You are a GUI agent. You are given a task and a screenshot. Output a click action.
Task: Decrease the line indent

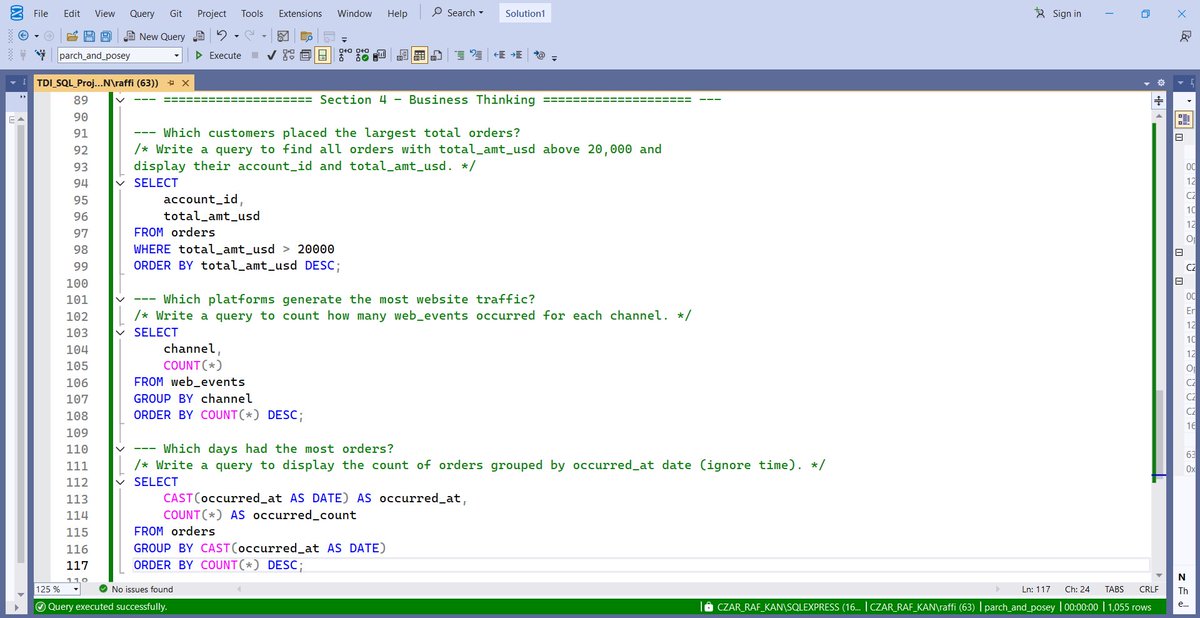499,55
